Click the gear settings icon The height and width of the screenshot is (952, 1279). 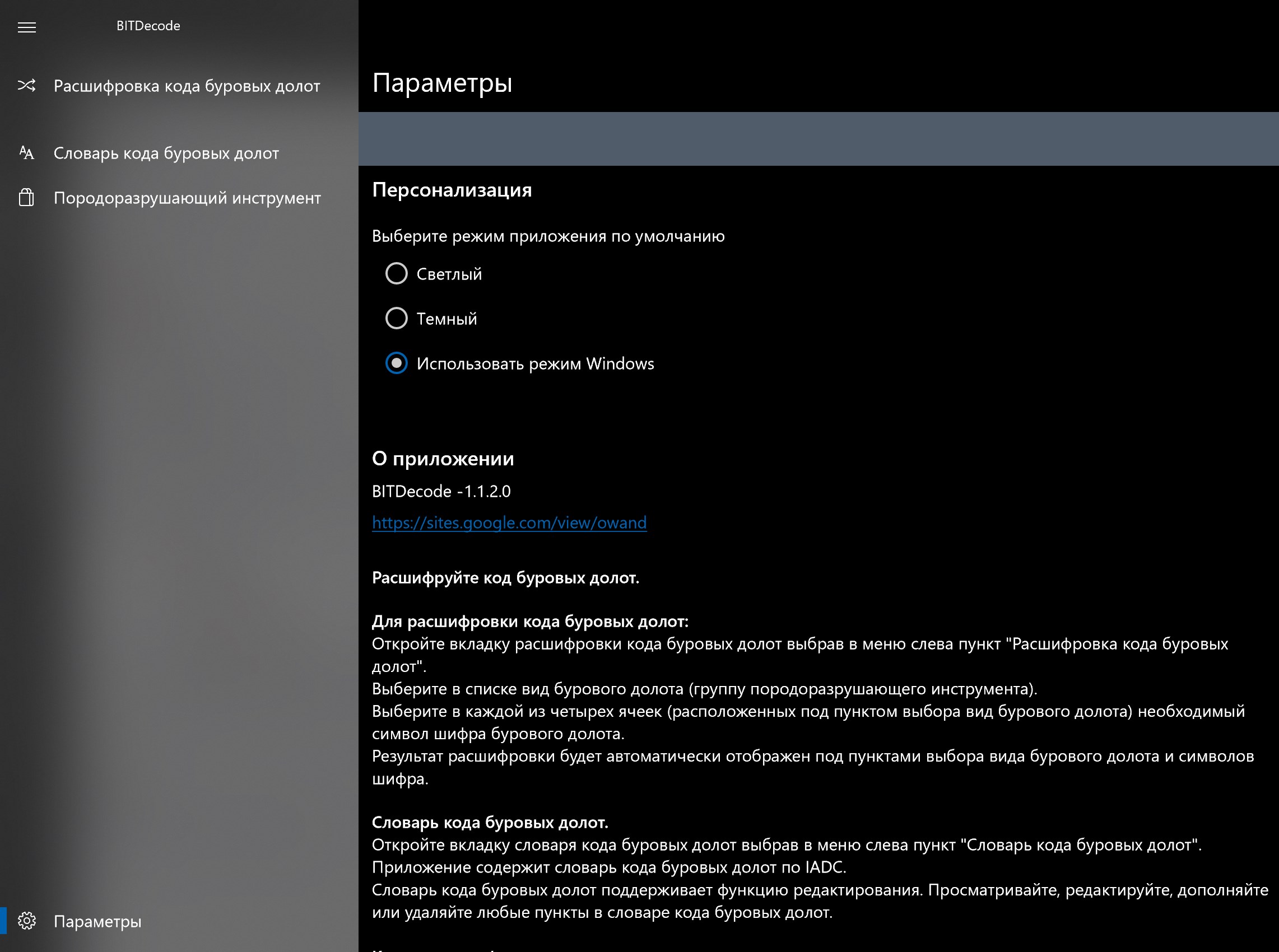pyautogui.click(x=26, y=921)
